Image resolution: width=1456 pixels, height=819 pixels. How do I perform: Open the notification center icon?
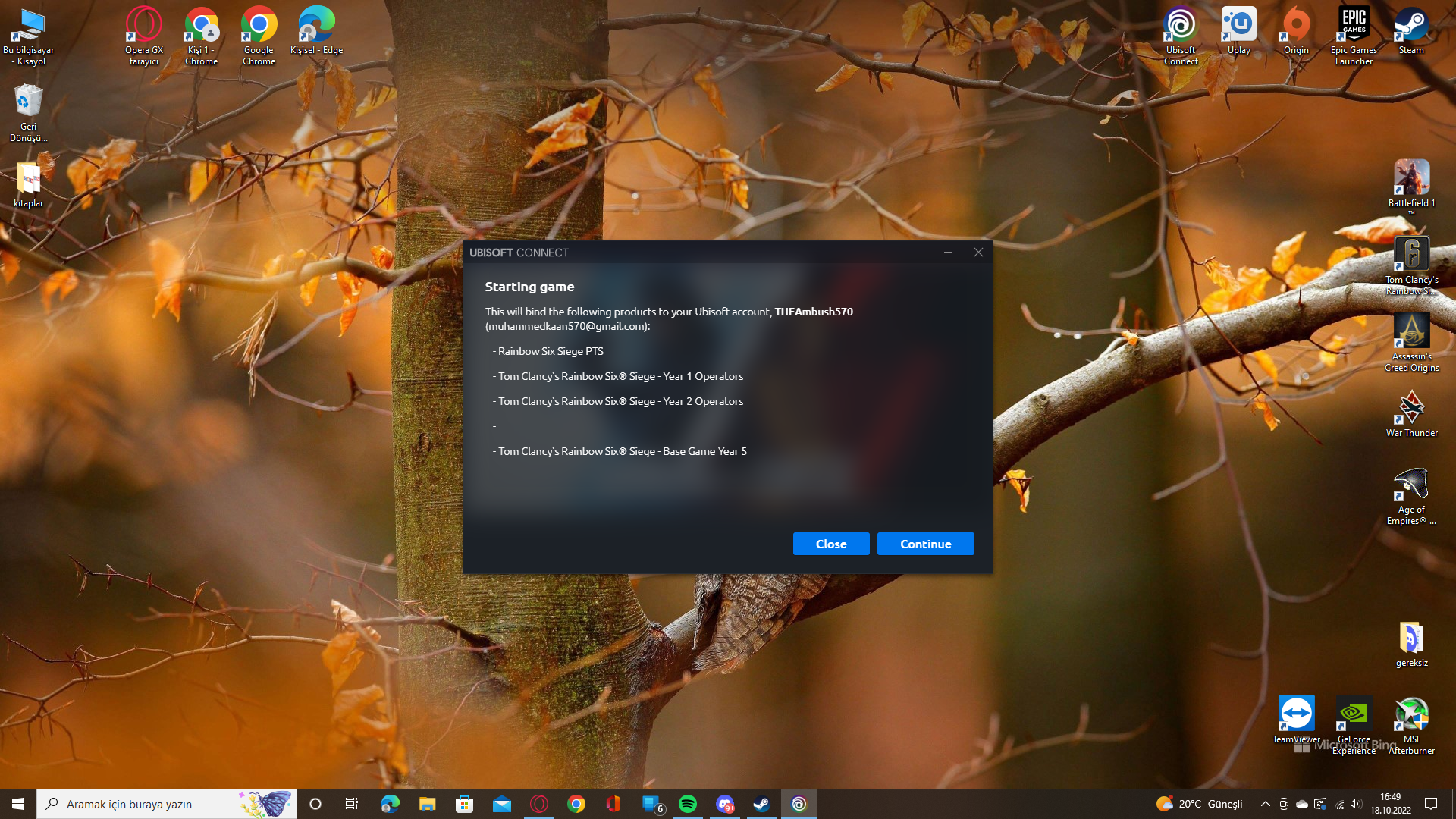1431,804
